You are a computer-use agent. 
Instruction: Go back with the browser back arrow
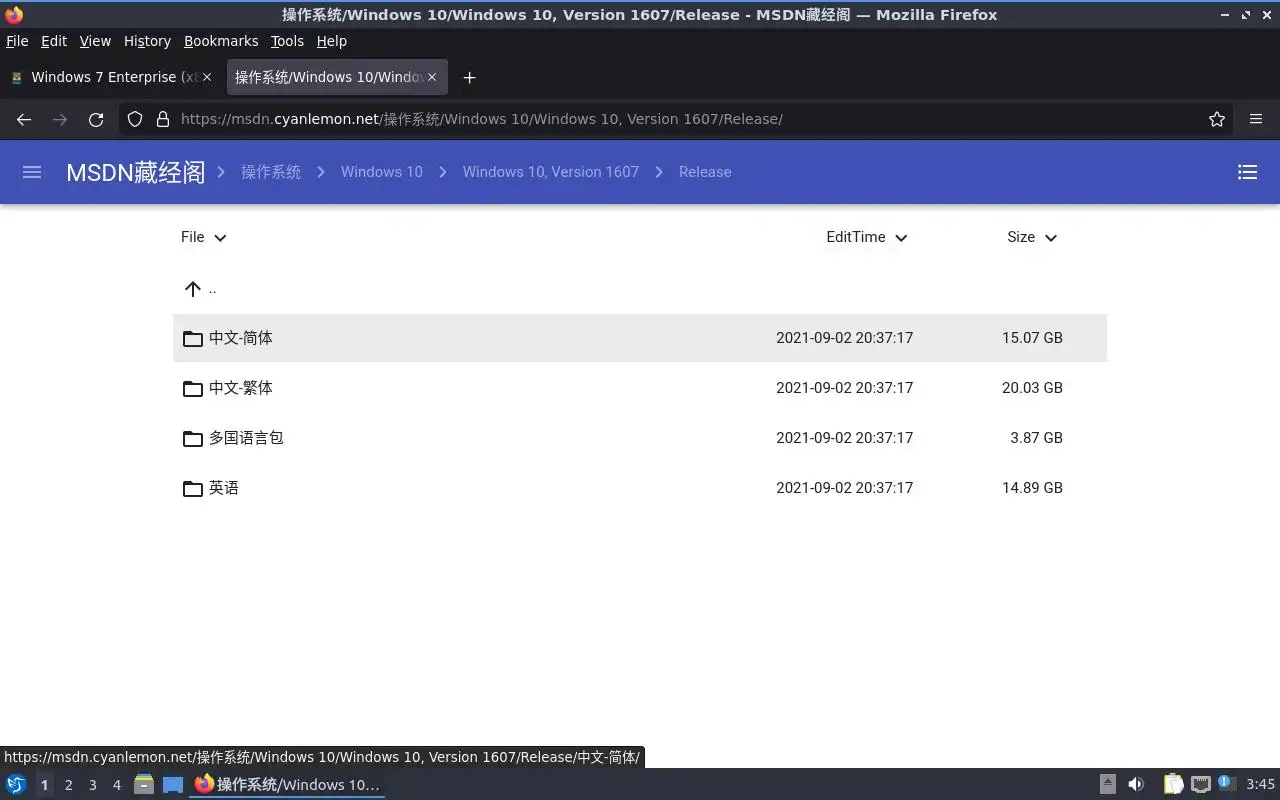24,119
